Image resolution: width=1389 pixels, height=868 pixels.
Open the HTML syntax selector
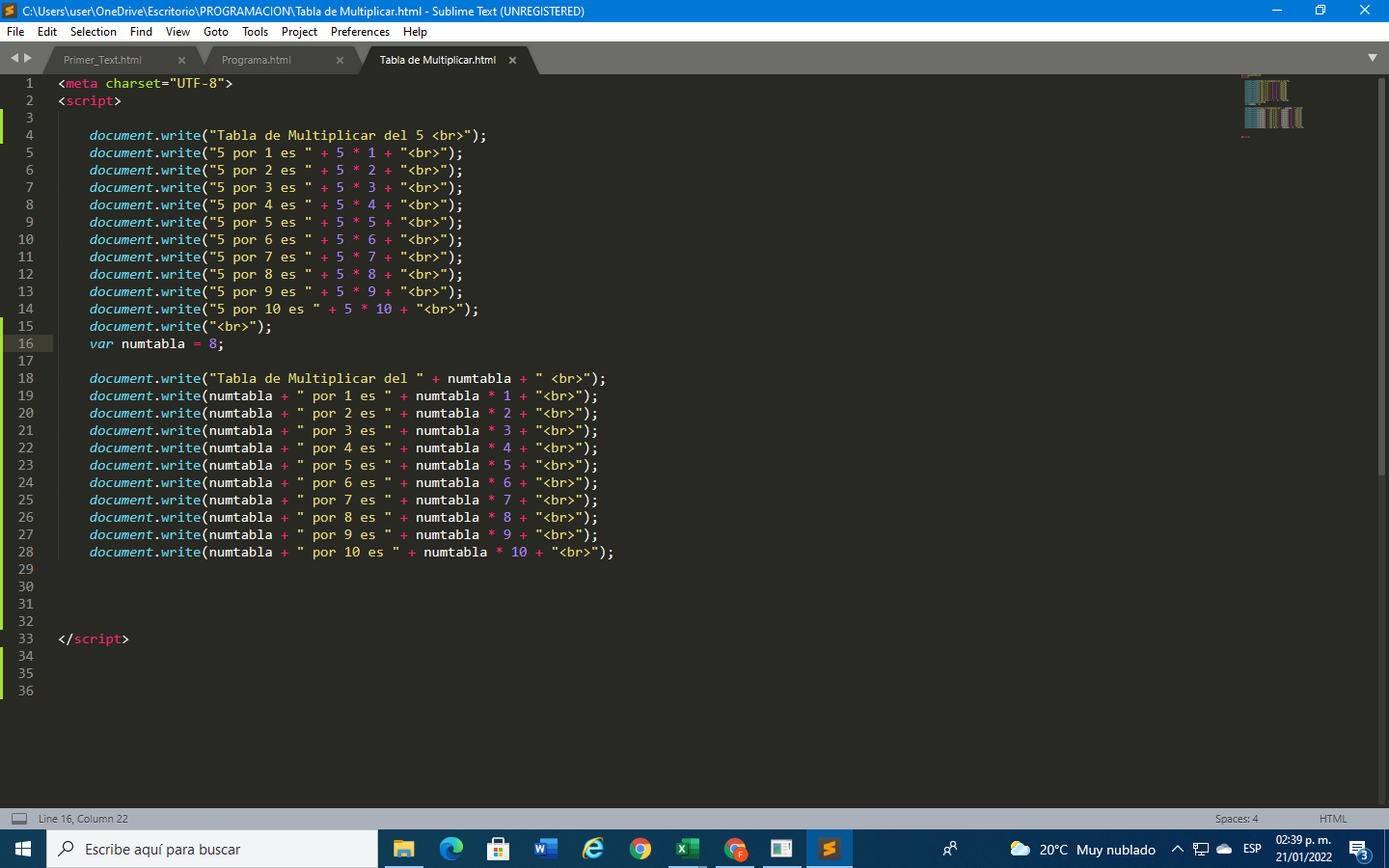(1333, 819)
